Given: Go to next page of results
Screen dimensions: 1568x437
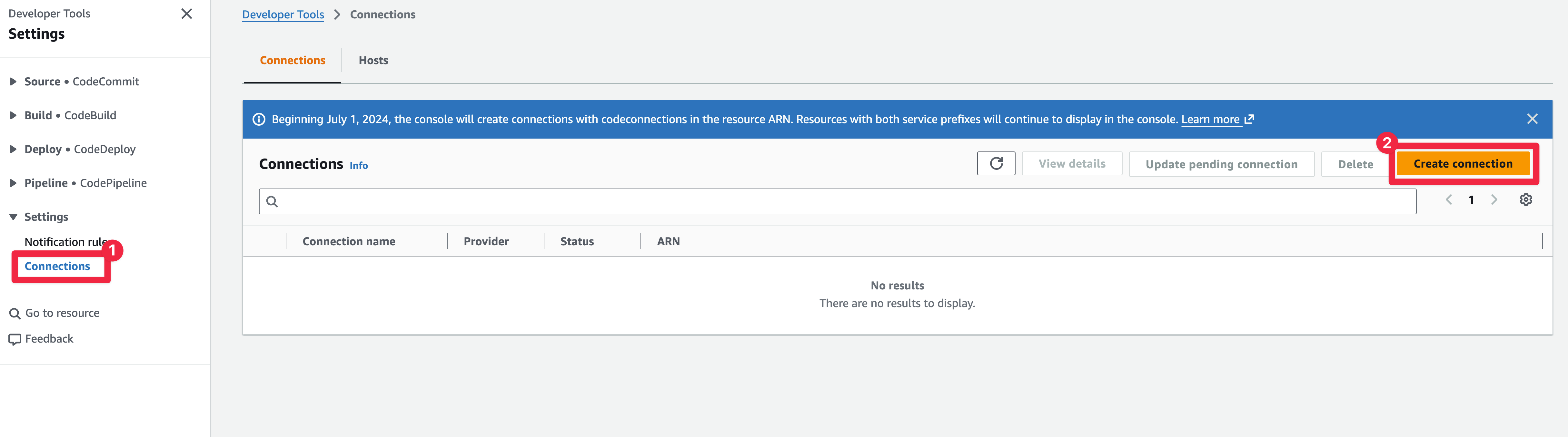Looking at the screenshot, I should pos(1494,199).
